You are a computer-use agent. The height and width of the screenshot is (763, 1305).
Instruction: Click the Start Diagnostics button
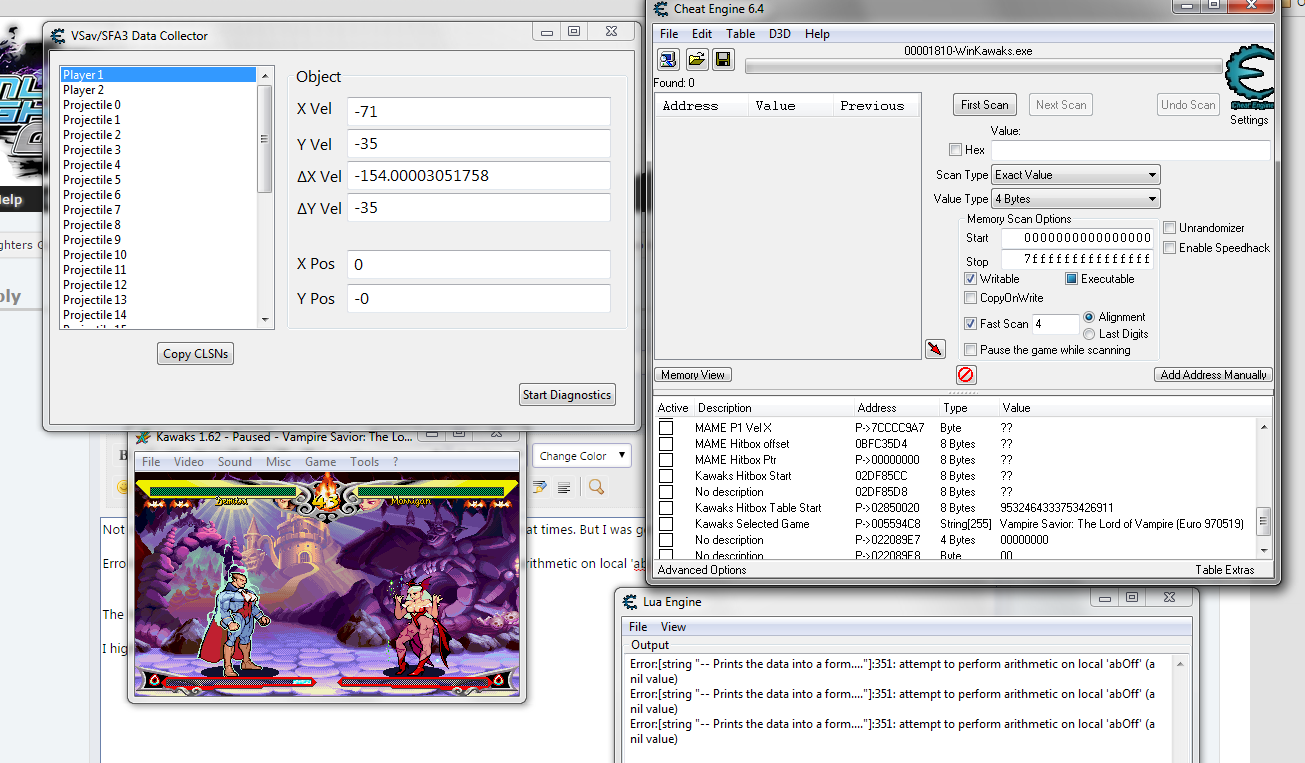567,395
